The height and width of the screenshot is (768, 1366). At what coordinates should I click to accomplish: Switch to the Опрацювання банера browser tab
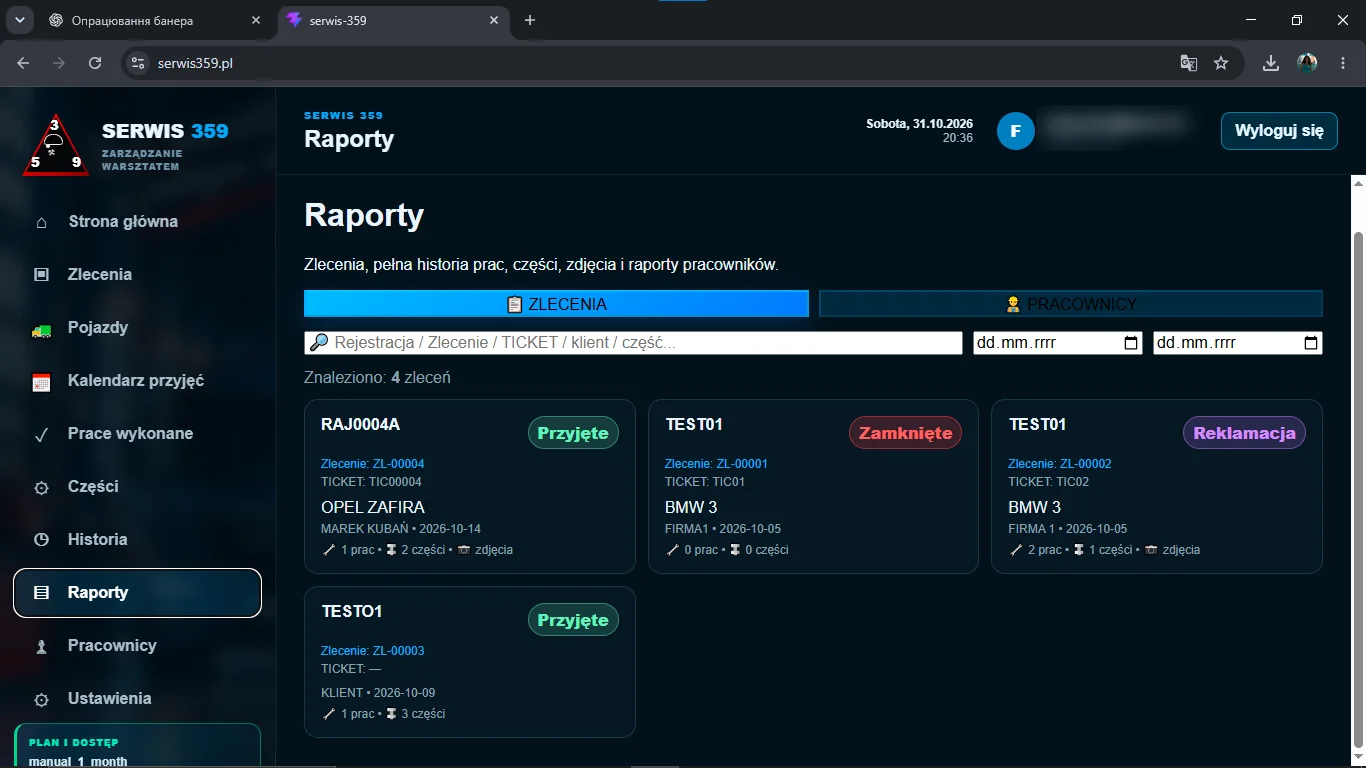[x=155, y=20]
